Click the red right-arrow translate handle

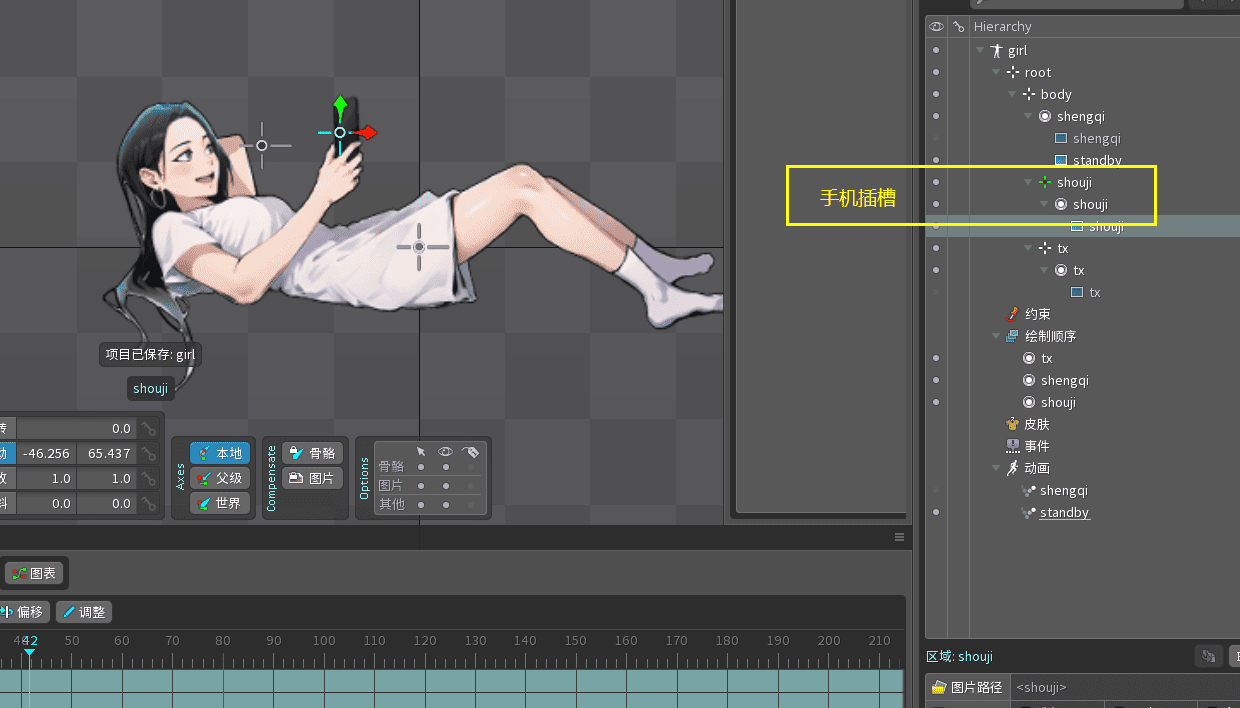[368, 132]
